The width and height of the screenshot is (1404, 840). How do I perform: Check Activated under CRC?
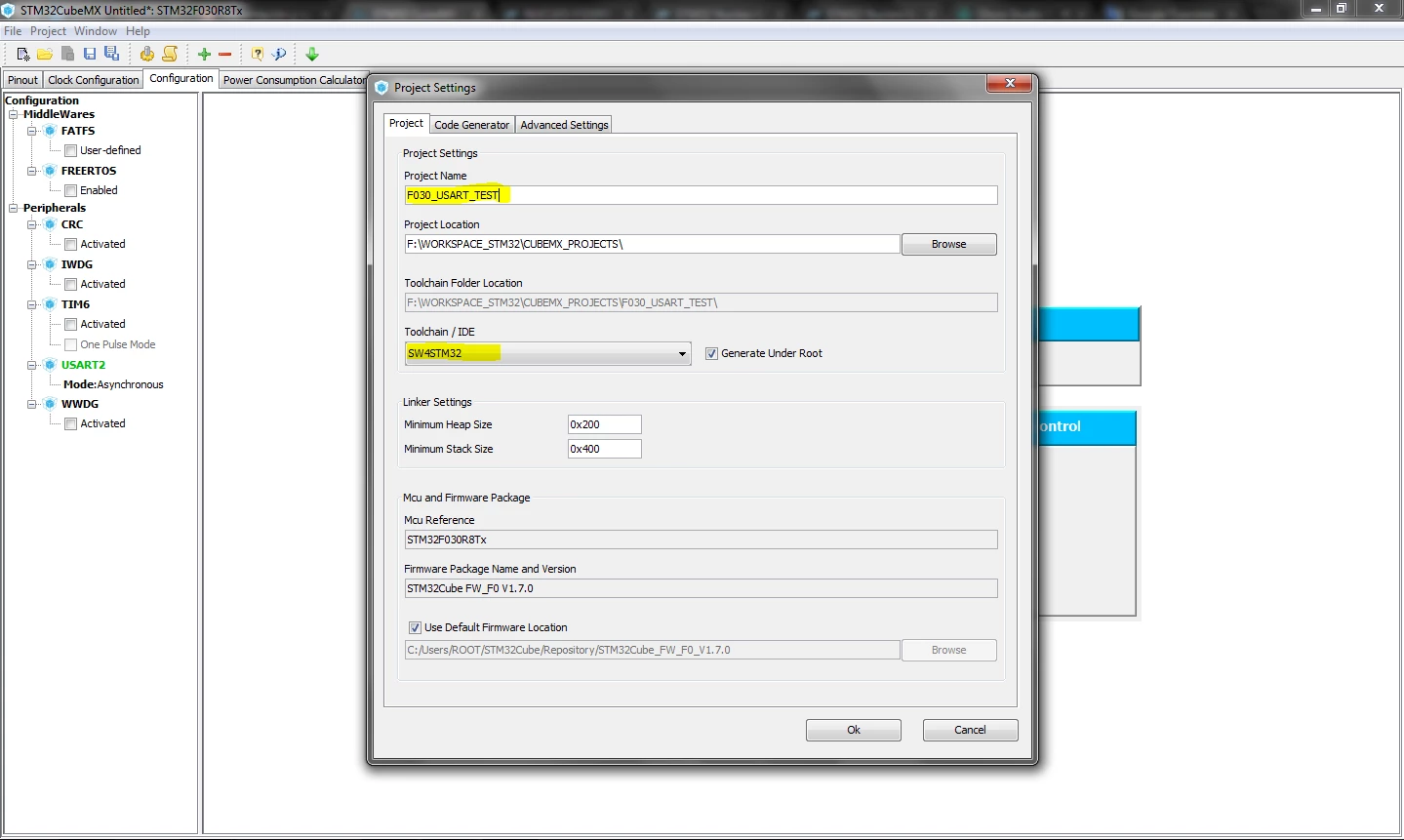tap(70, 245)
